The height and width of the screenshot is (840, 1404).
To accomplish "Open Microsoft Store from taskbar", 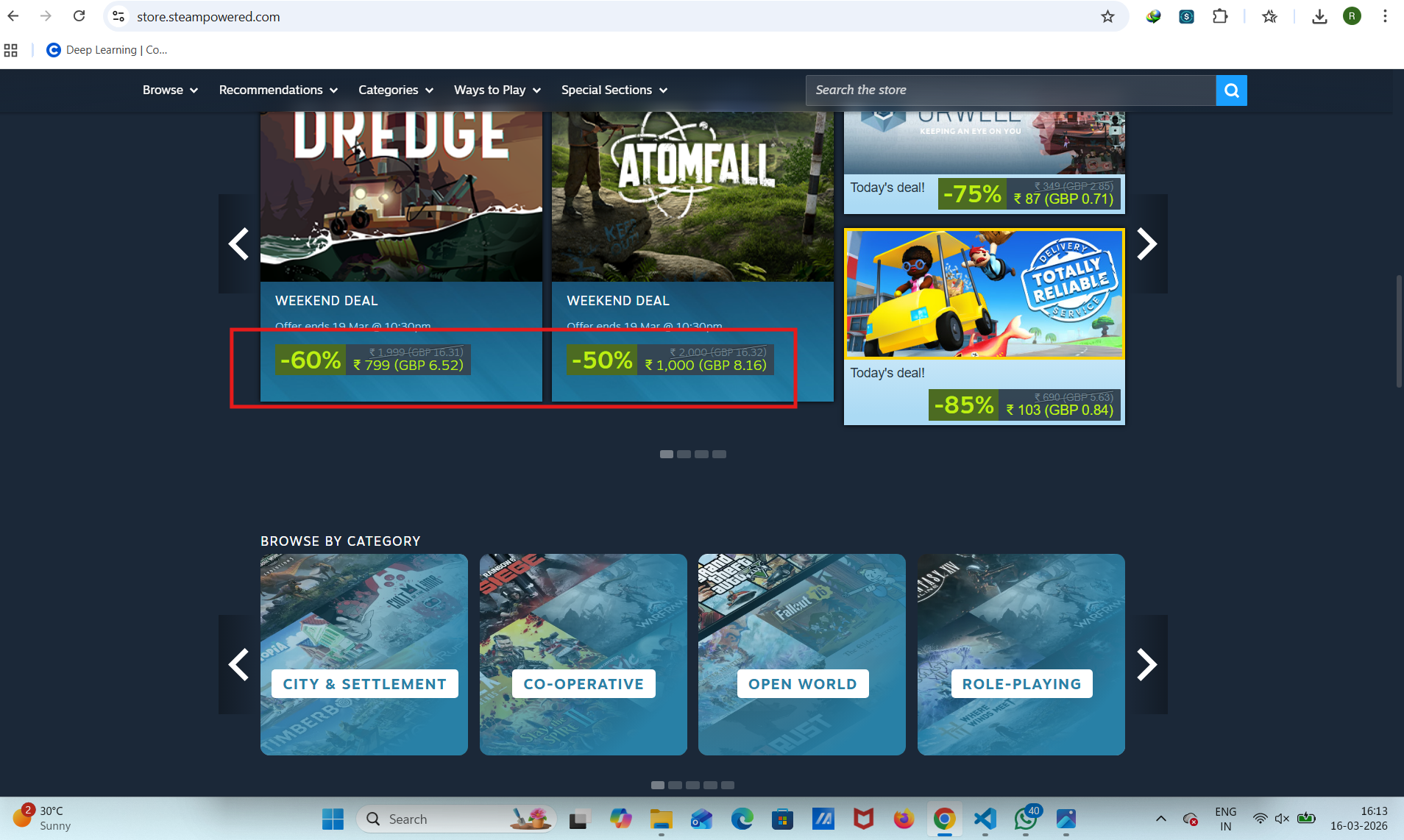I will (x=782, y=819).
